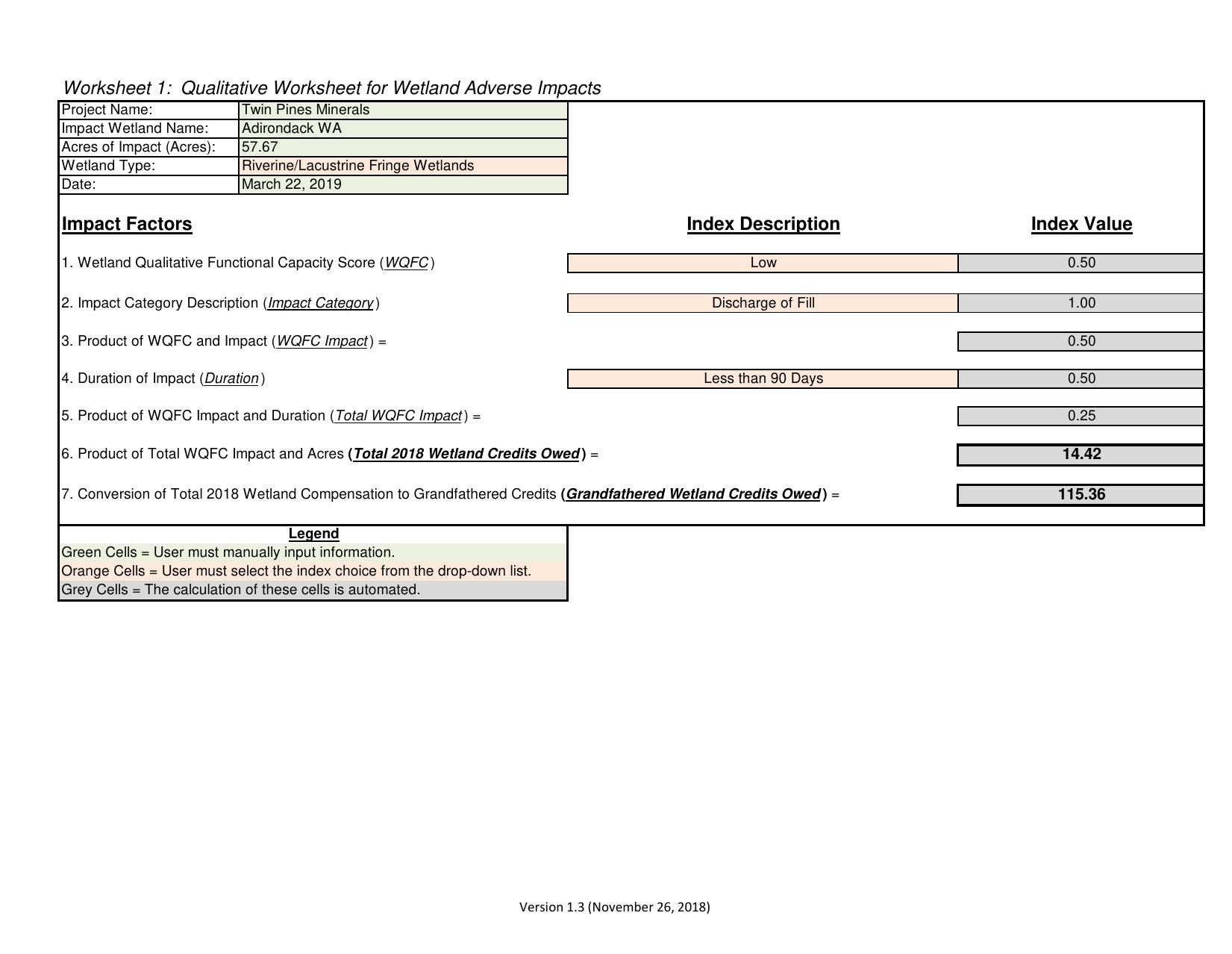The height and width of the screenshot is (954, 1232).
Task: Click Total 2018 Wetland Credits value 14.42
Action: [1081, 455]
